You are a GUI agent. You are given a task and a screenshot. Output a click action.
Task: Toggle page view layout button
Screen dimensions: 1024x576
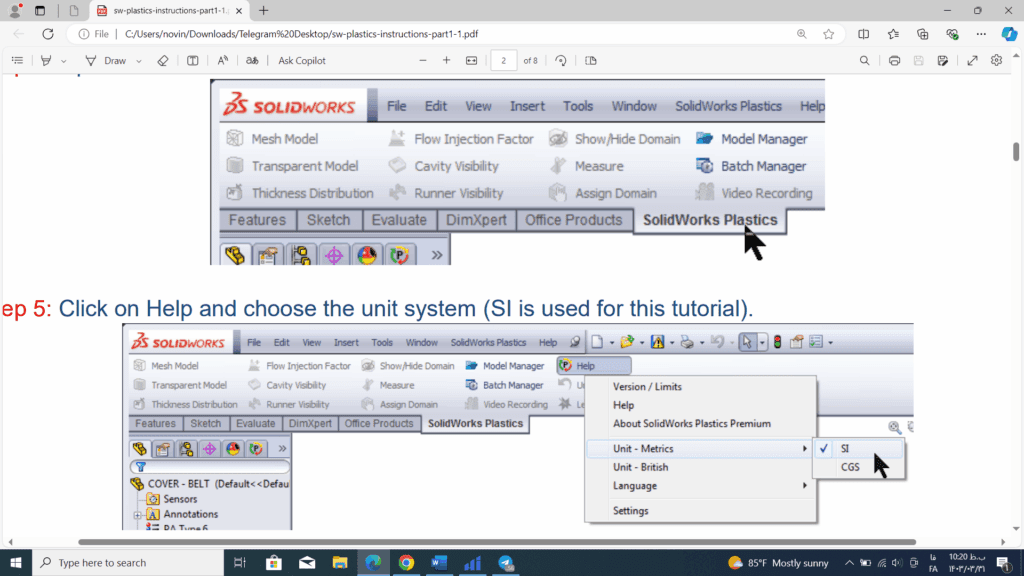(x=591, y=61)
